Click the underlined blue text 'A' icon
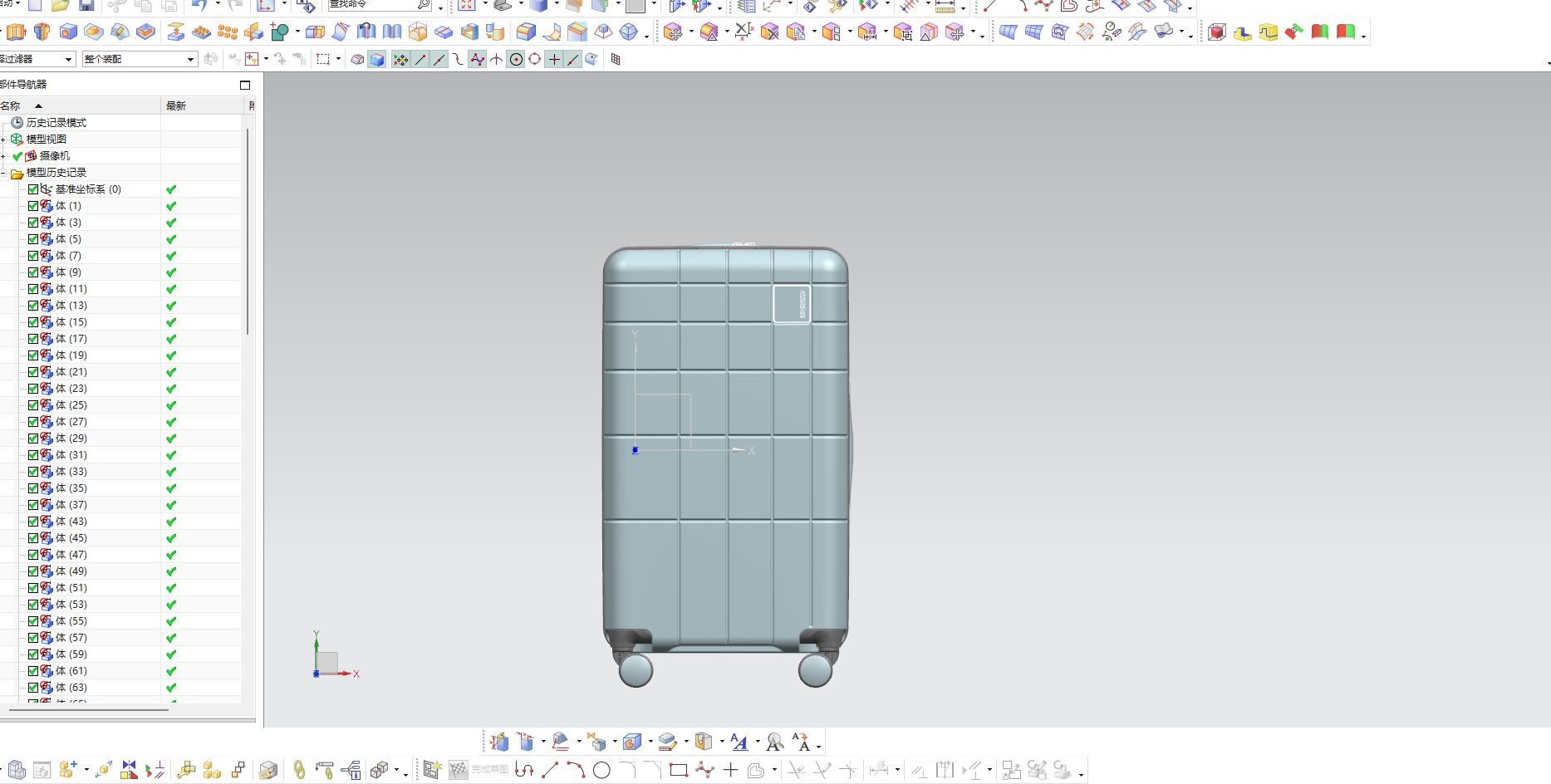This screenshot has height=784, width=1551. click(x=739, y=742)
